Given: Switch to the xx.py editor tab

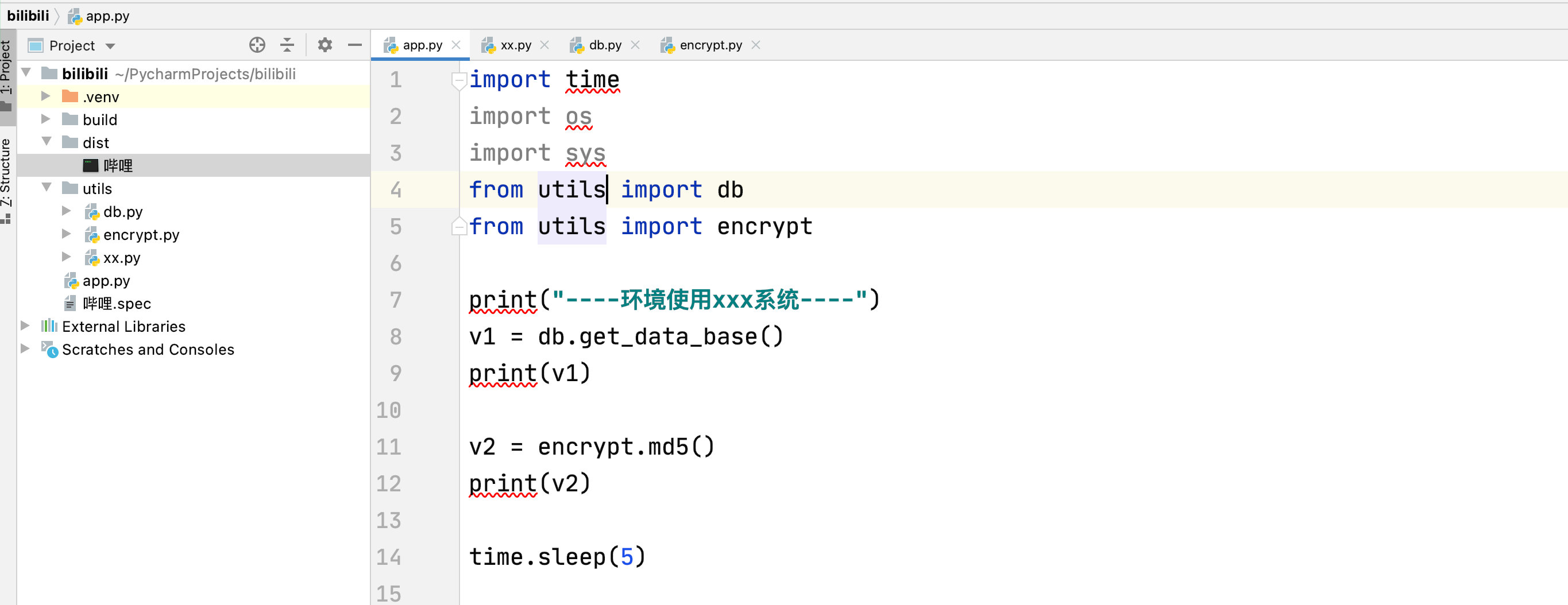Looking at the screenshot, I should point(516,45).
